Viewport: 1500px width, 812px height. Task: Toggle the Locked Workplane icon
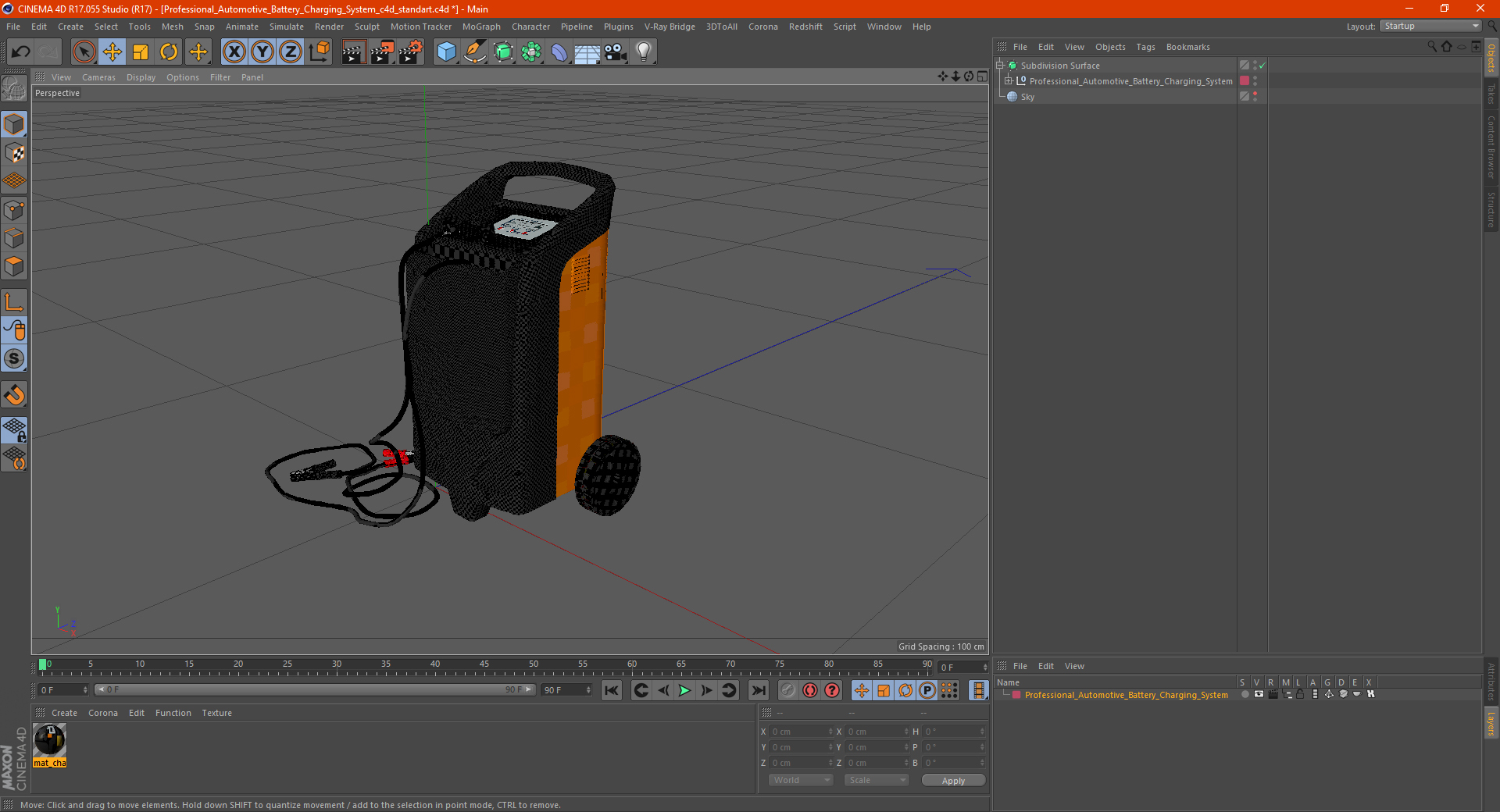tap(14, 430)
